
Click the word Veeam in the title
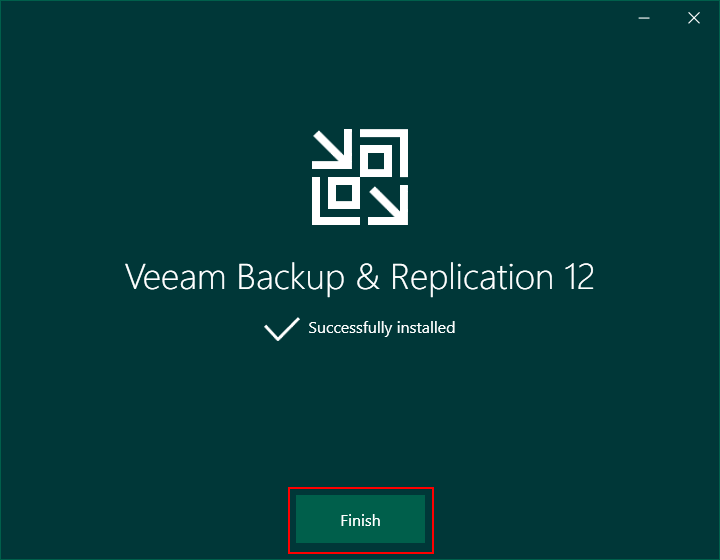pos(175,277)
